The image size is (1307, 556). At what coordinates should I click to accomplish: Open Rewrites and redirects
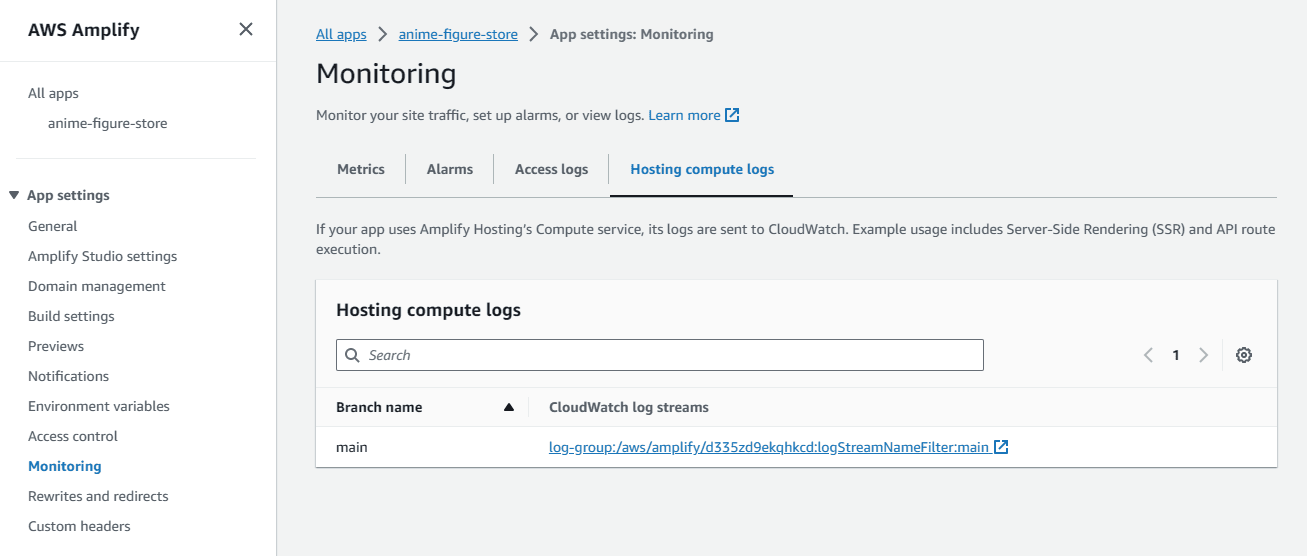[x=98, y=496]
